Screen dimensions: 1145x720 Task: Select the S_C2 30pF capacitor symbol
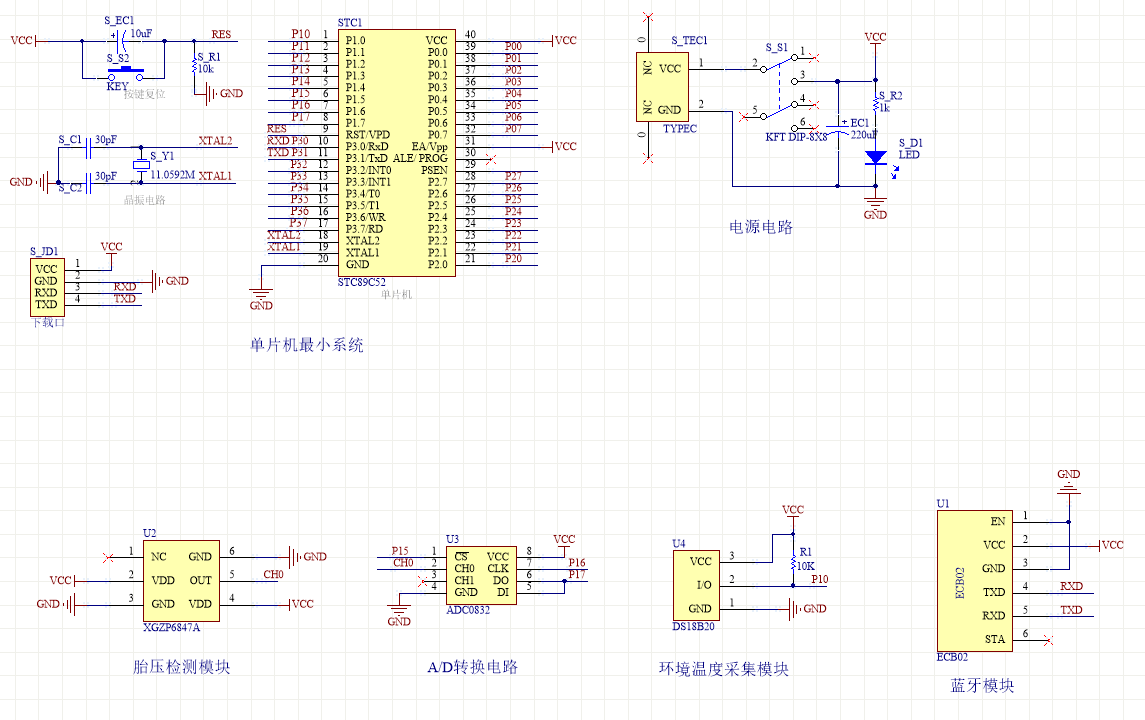coord(88,183)
